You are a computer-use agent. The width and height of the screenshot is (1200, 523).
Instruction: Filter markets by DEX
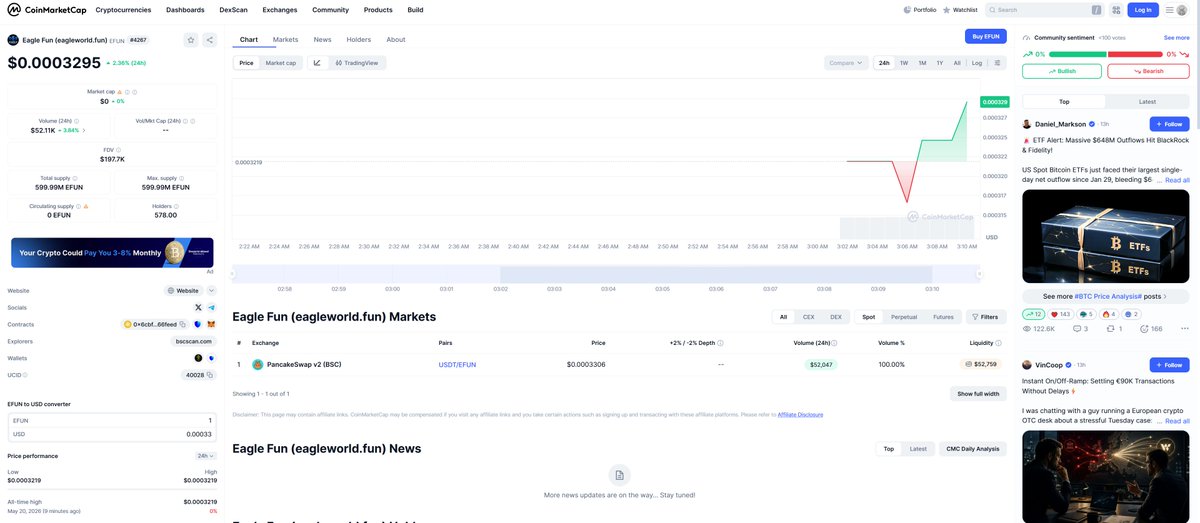tap(836, 317)
